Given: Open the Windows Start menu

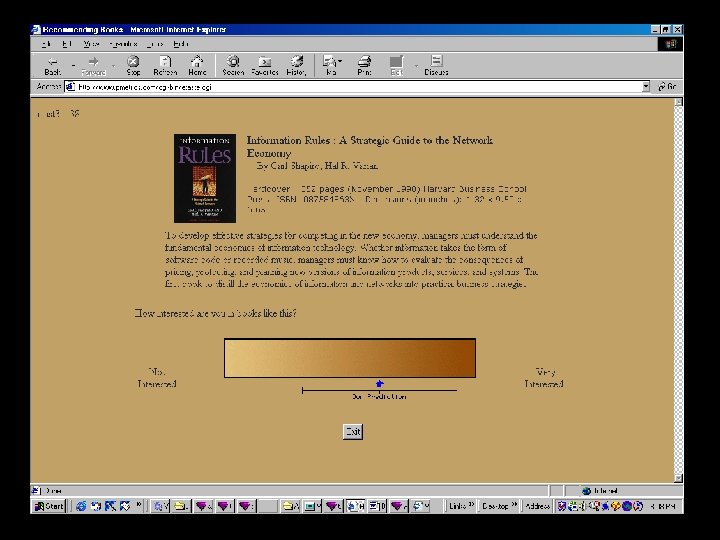Looking at the screenshot, I should click(x=49, y=506).
